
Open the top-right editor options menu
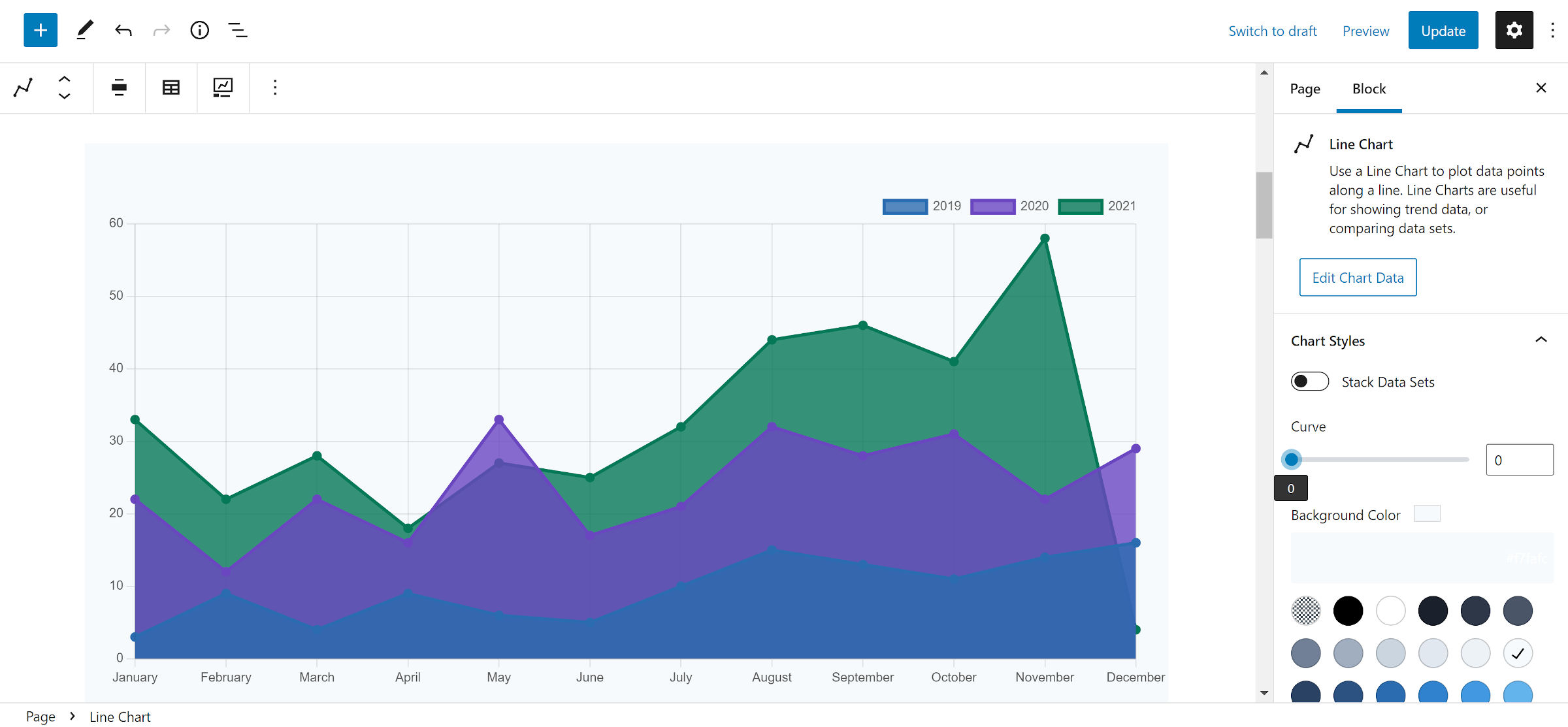pos(1552,30)
